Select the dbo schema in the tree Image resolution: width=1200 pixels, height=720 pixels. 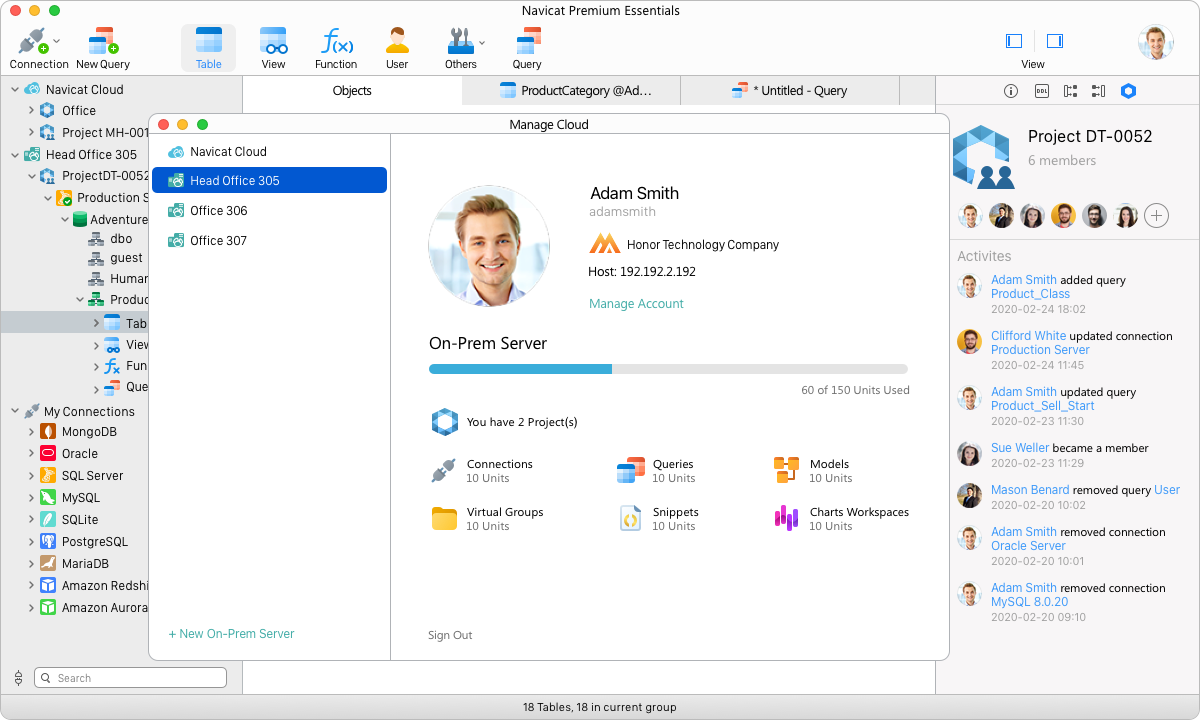tap(121, 240)
